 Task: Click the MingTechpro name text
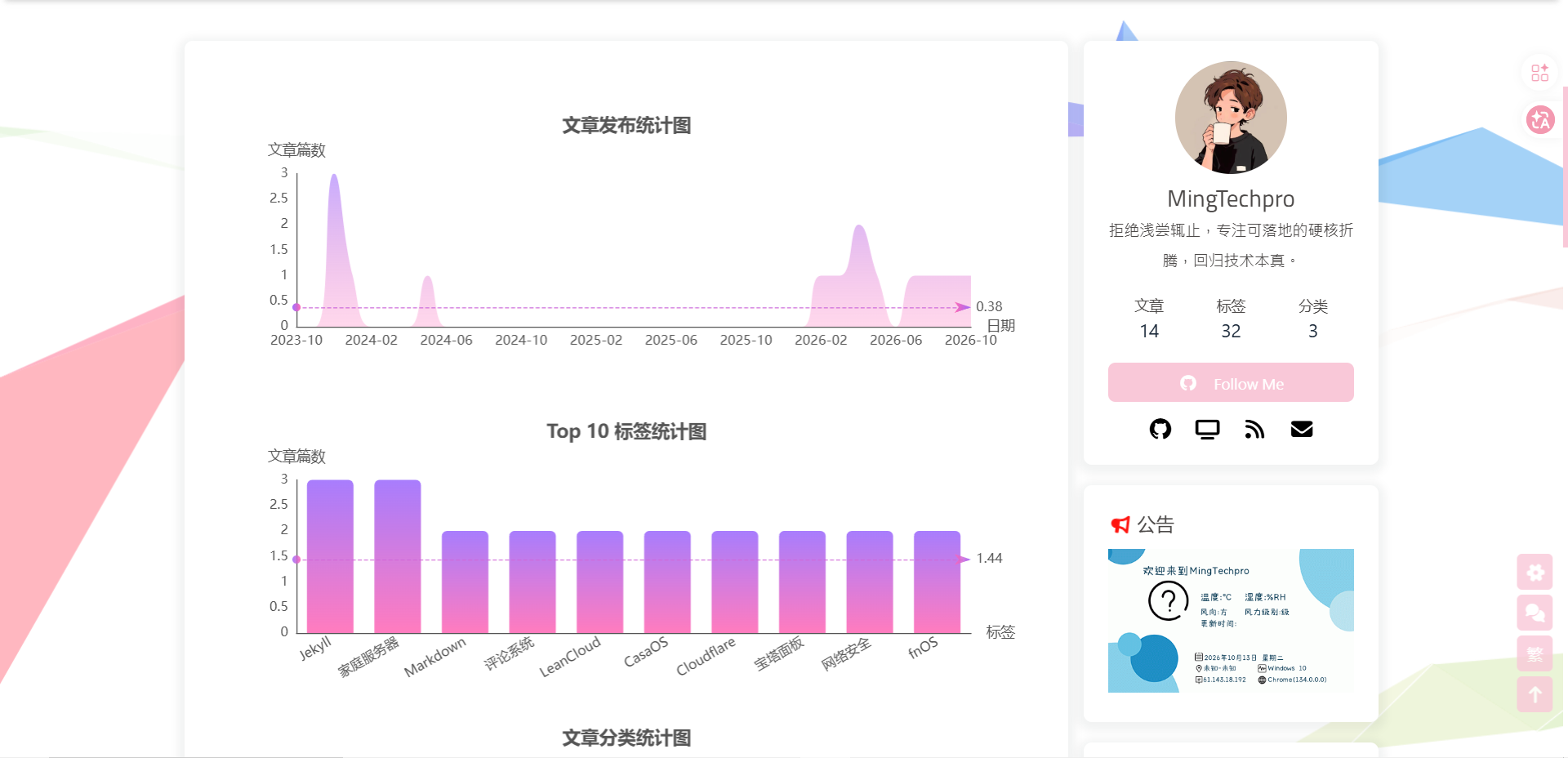1231,198
